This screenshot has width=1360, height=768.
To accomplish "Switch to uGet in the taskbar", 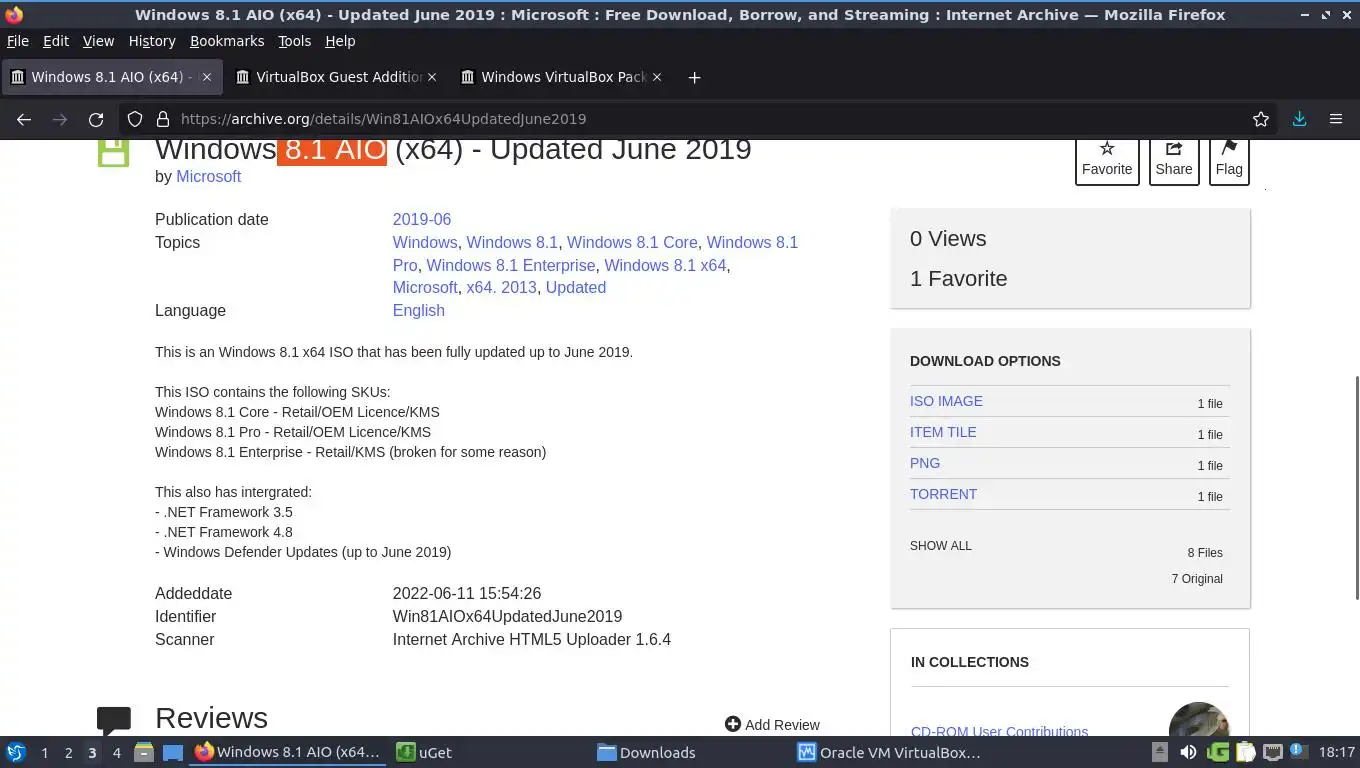I will tap(424, 753).
